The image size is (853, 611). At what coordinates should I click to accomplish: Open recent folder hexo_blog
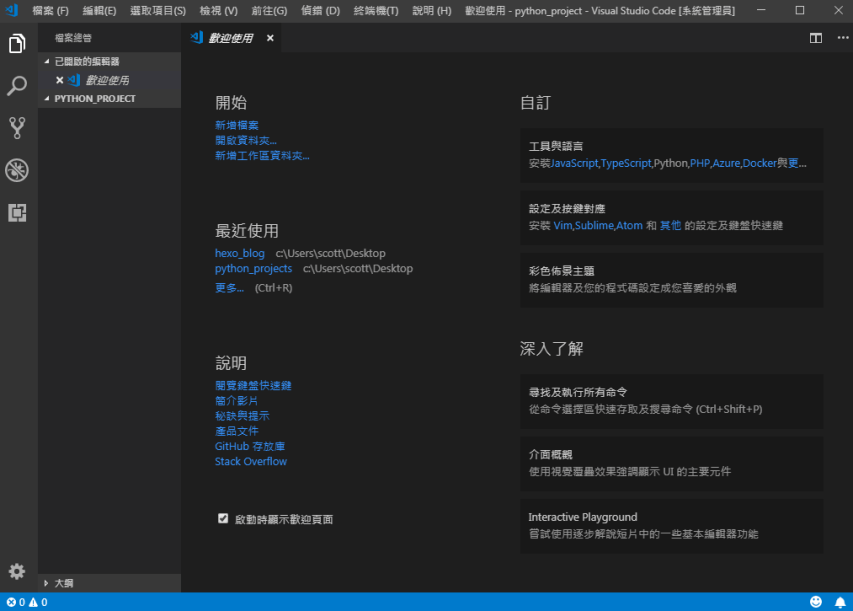[x=239, y=253]
